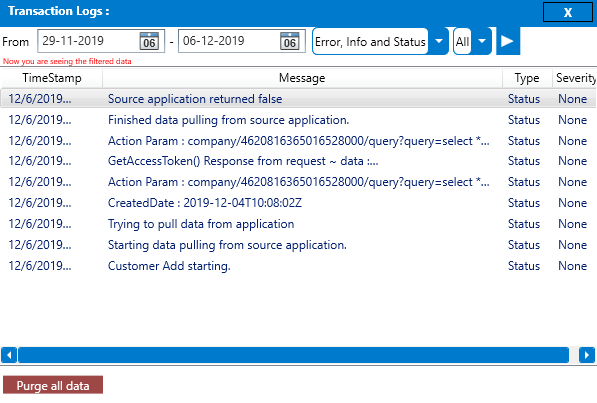This screenshot has height=403, width=597.
Task: Click the horizontal scrollbar left arrow
Action: click(x=9, y=355)
